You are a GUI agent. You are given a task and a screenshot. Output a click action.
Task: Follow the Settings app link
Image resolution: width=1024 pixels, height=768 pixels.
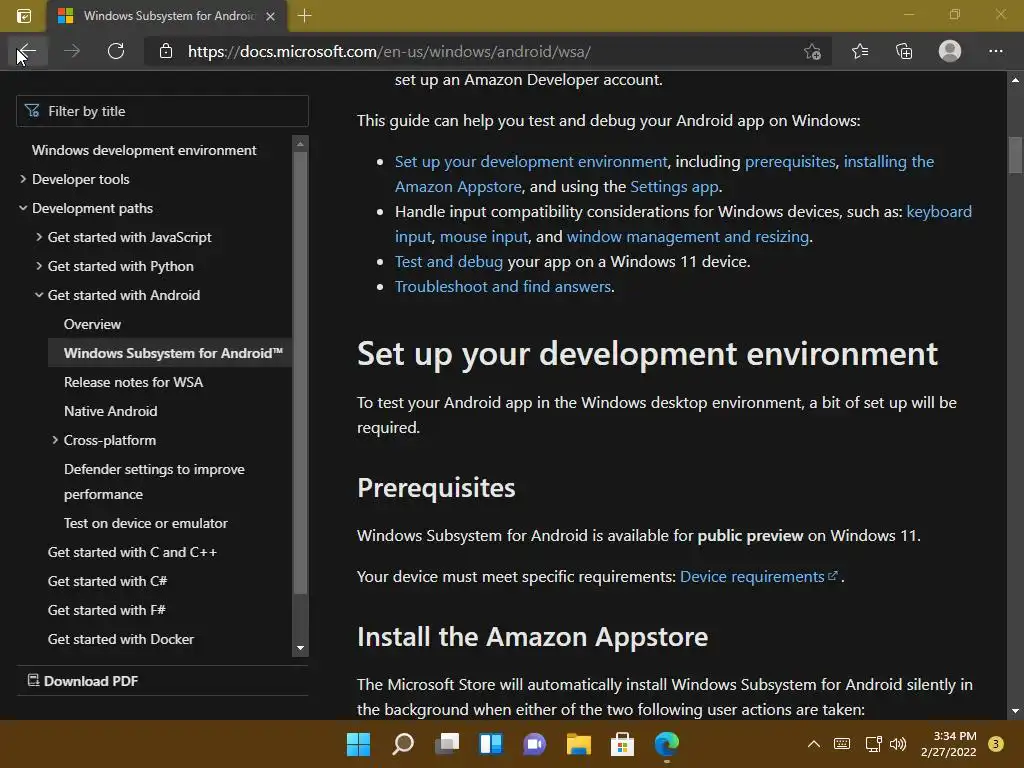pos(674,187)
